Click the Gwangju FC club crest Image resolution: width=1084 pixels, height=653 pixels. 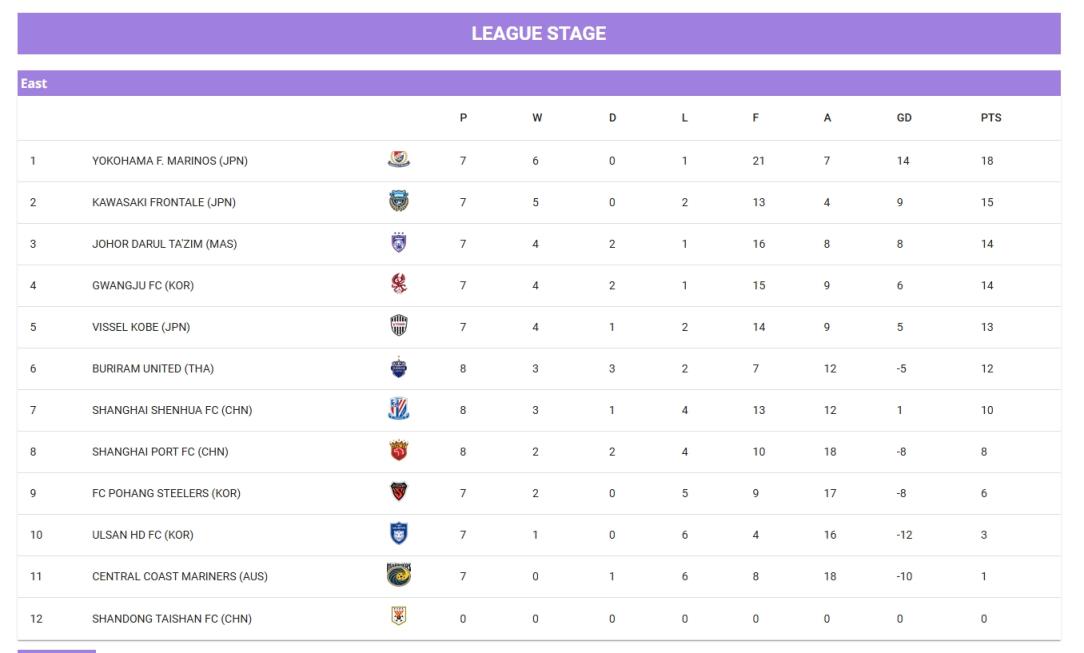(x=398, y=285)
